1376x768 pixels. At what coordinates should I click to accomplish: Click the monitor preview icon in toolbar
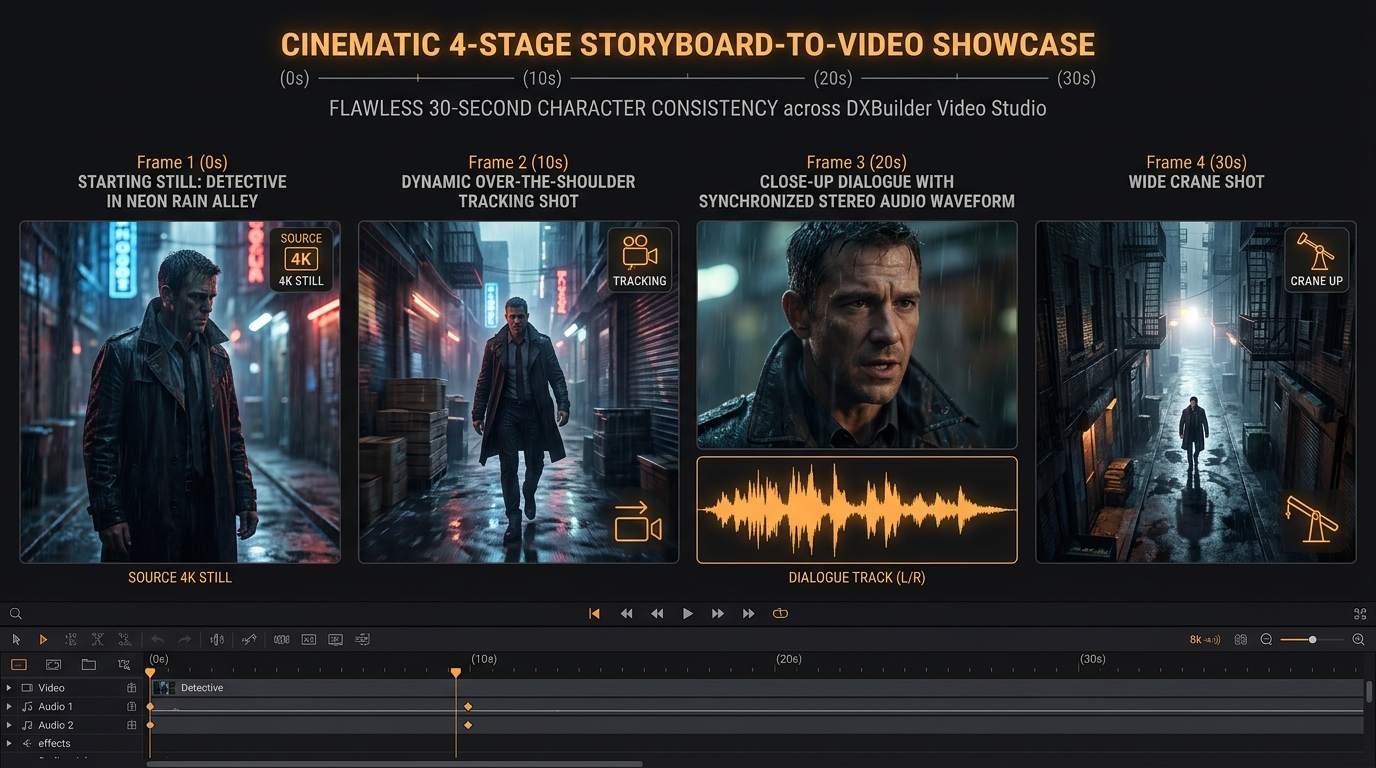click(x=335, y=639)
